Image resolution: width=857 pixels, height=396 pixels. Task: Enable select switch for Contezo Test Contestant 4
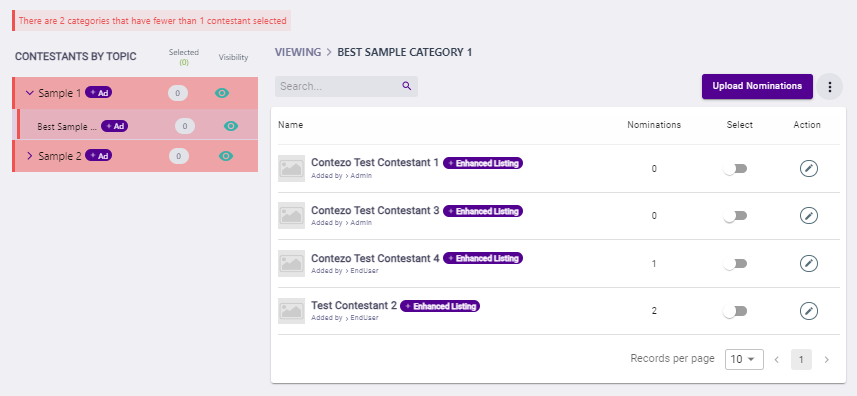735,264
